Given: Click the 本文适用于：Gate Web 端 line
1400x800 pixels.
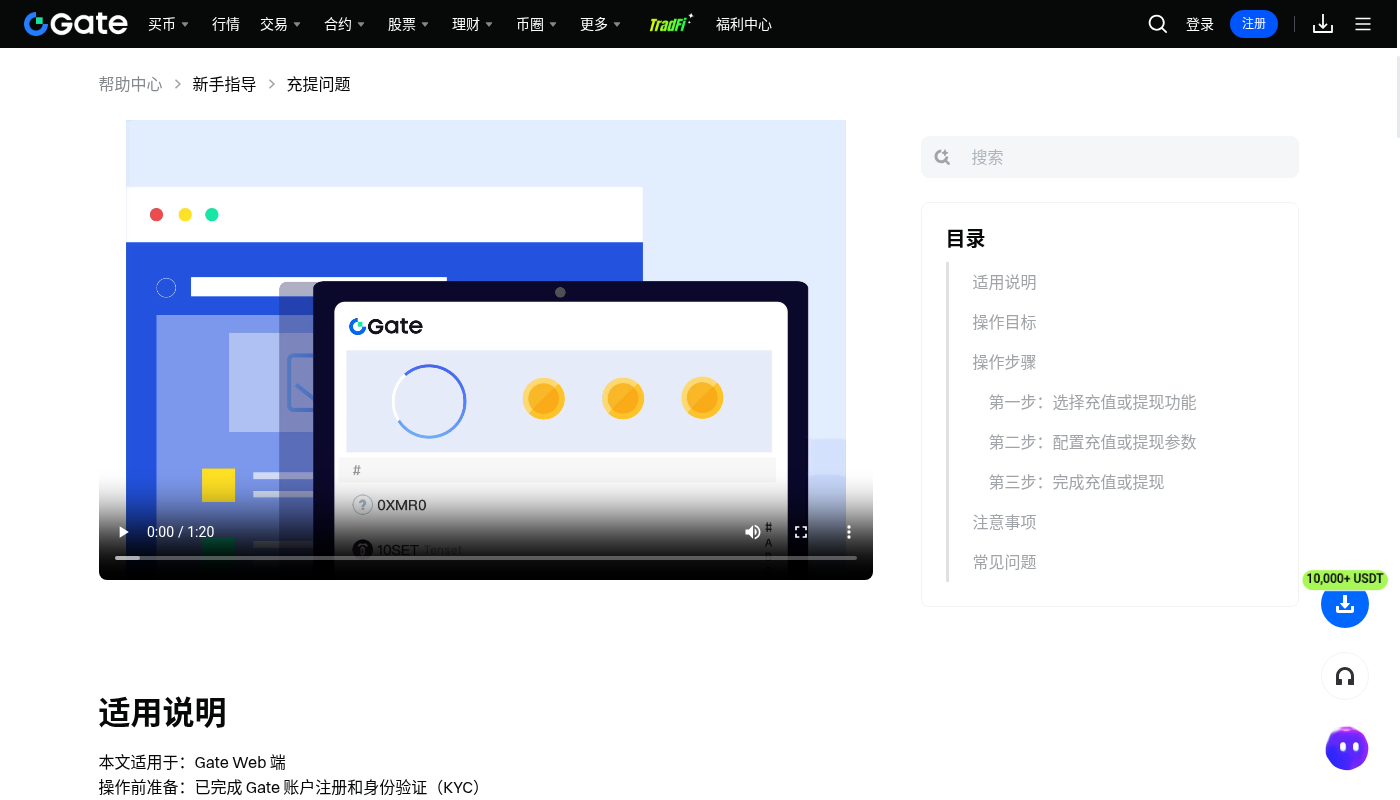Looking at the screenshot, I should [x=192, y=762].
